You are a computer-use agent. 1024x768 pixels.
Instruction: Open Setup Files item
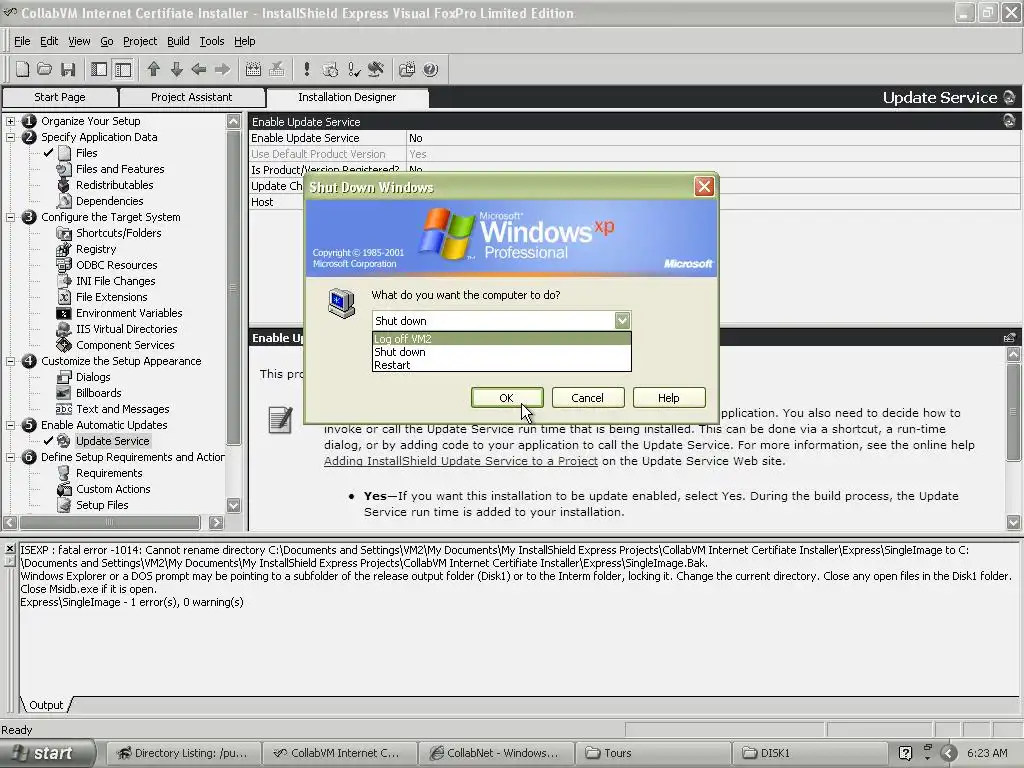click(x=102, y=505)
